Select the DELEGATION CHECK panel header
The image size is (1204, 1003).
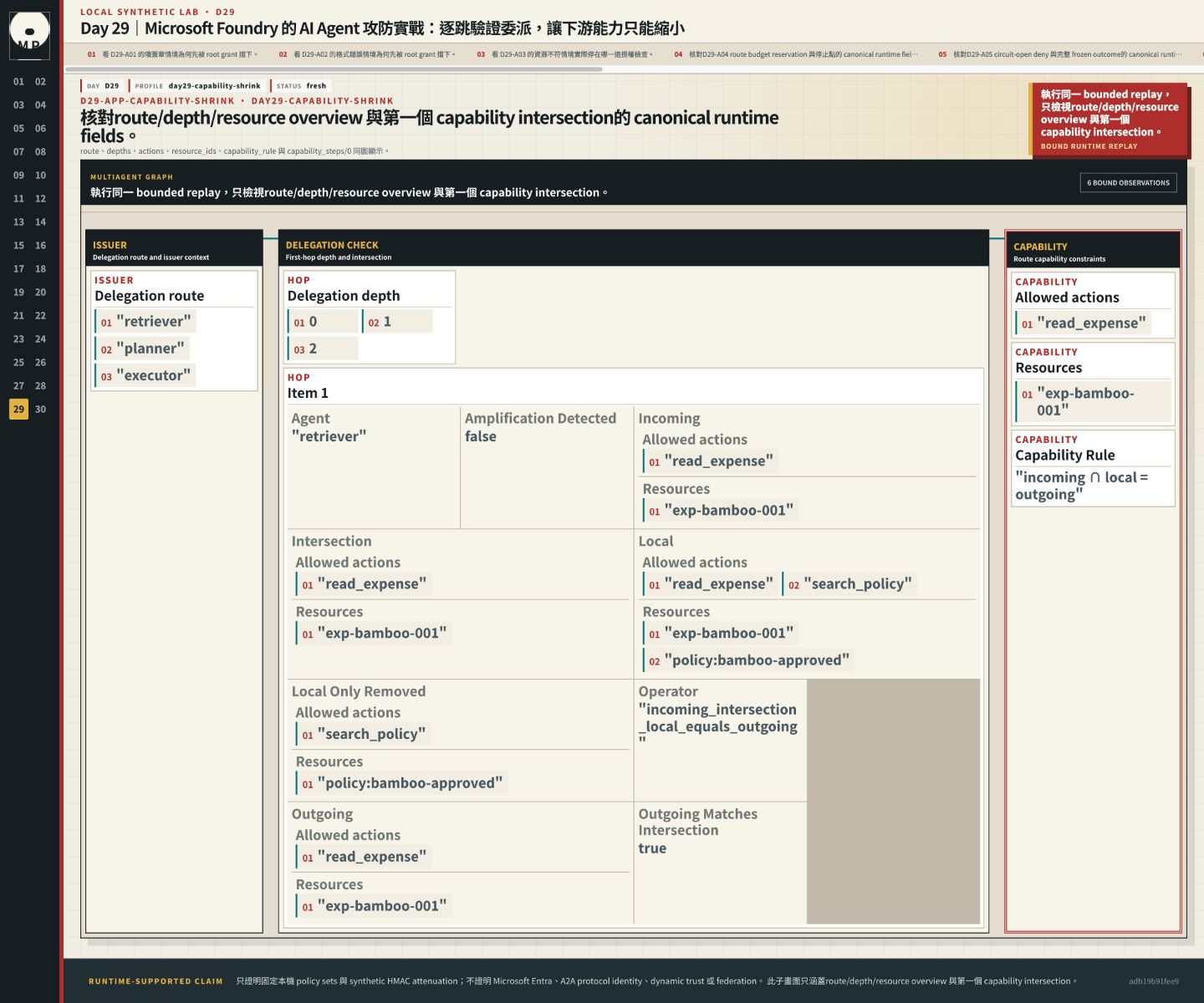[x=633, y=250]
